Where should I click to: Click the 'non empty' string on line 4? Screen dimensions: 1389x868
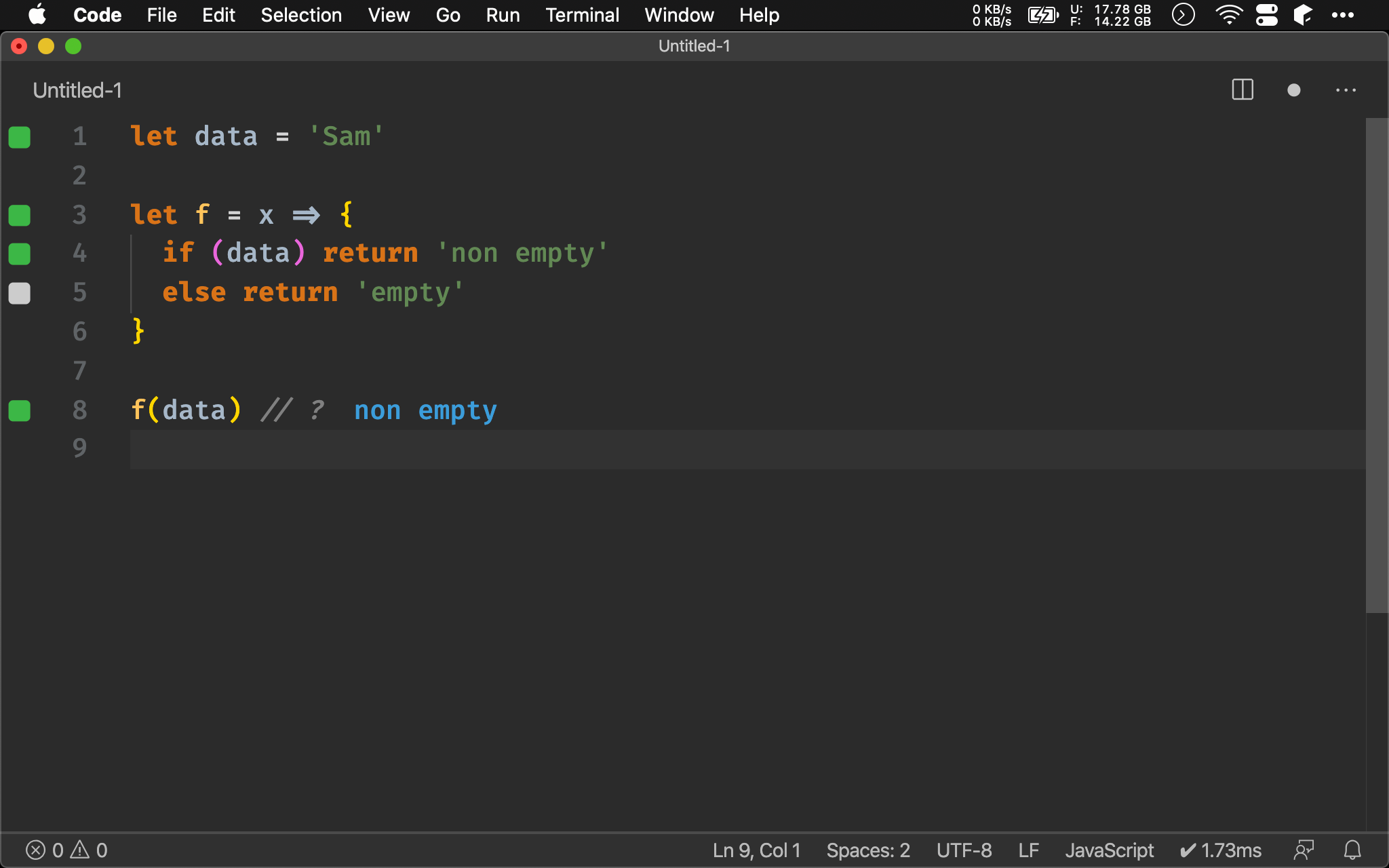click(x=522, y=253)
